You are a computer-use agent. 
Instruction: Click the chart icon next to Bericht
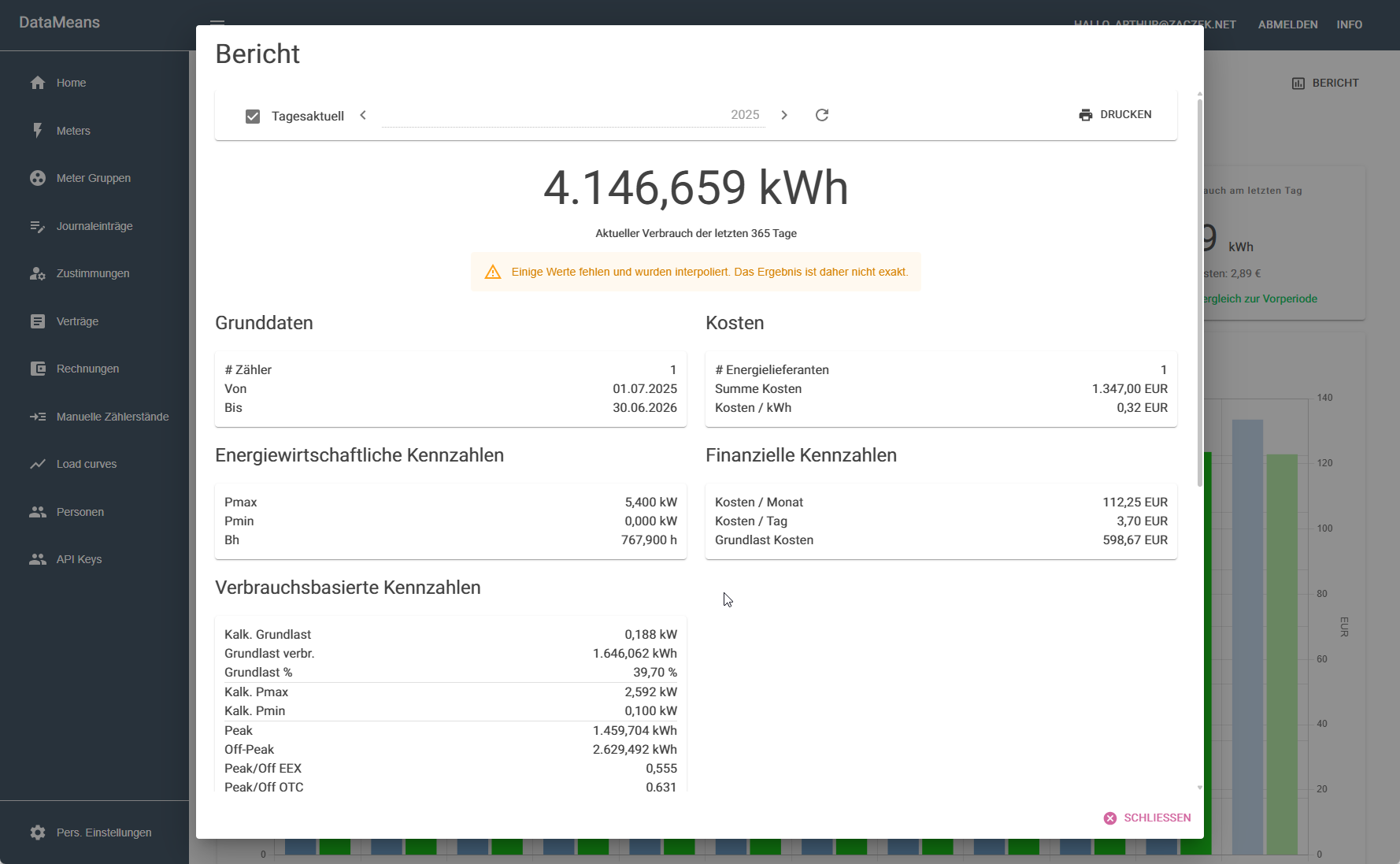pyautogui.click(x=1298, y=83)
